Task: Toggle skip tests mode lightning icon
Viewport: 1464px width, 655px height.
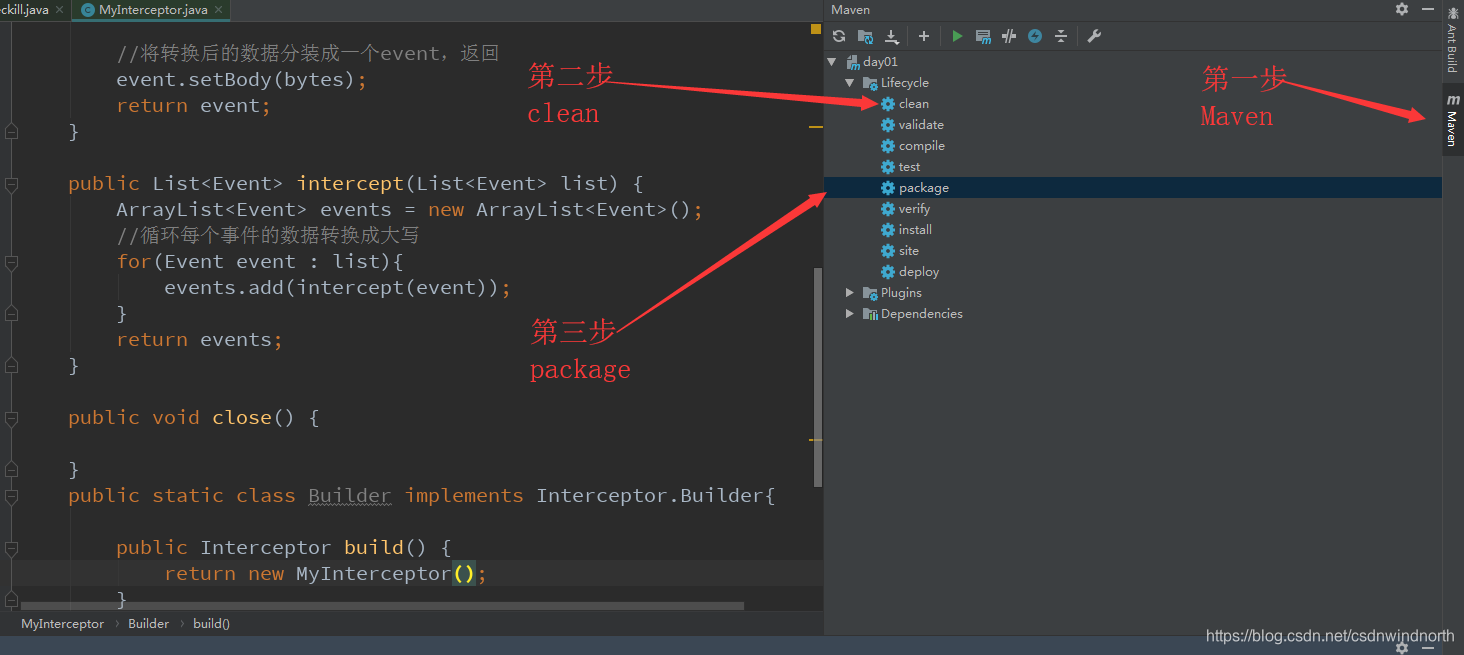Action: point(1035,36)
